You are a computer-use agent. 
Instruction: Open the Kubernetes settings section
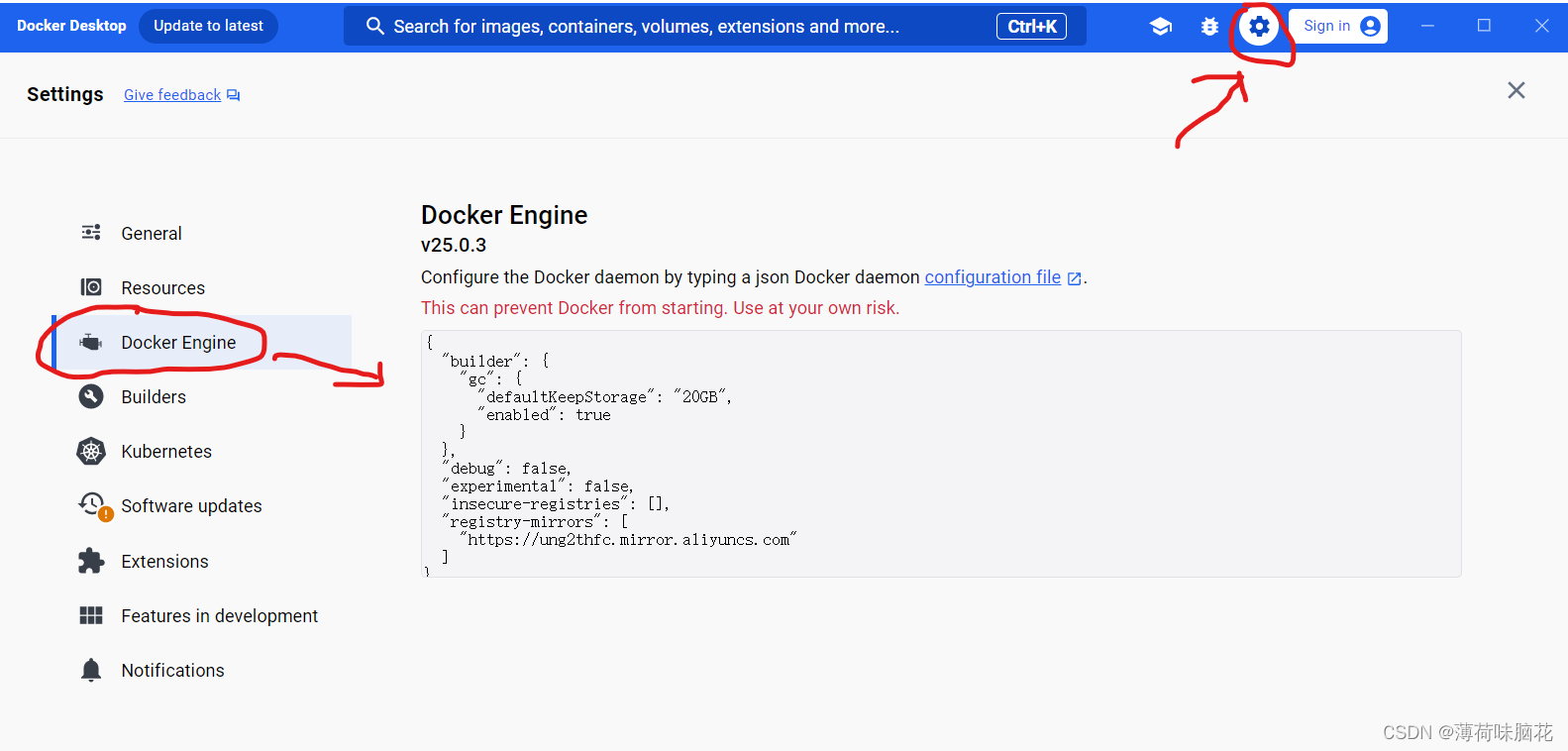click(203, 451)
